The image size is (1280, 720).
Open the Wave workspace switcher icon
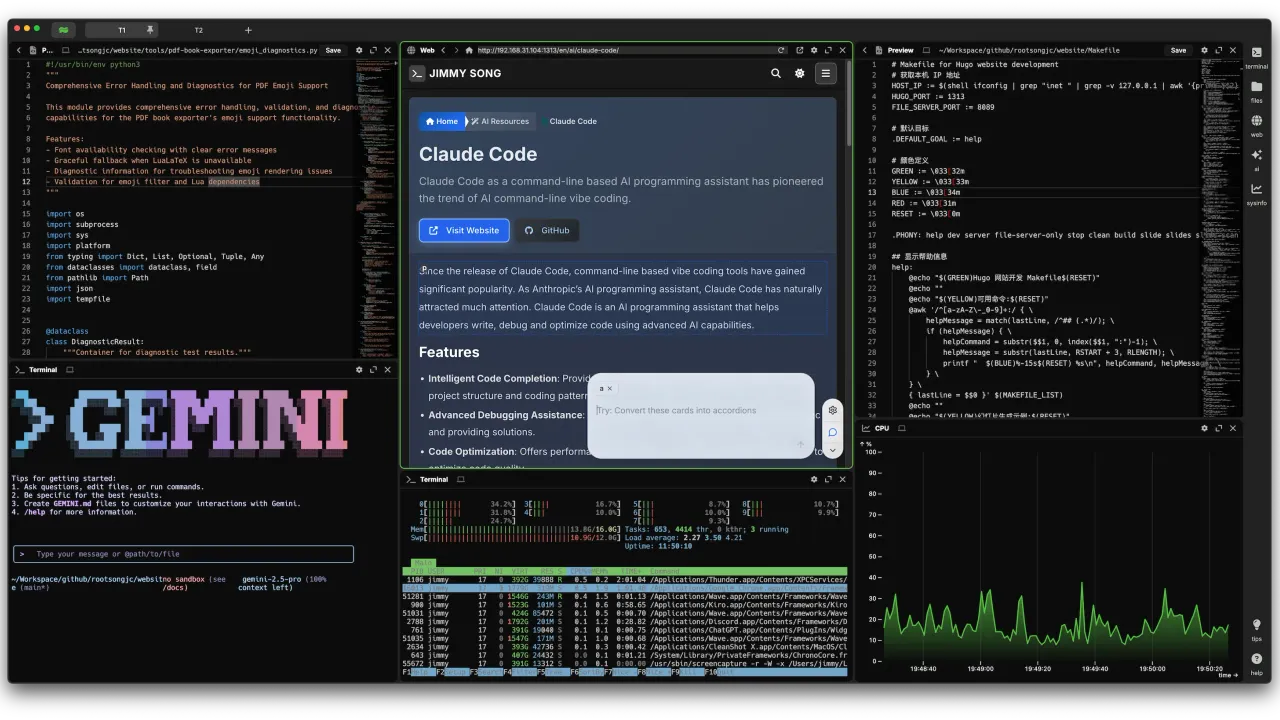click(64, 30)
